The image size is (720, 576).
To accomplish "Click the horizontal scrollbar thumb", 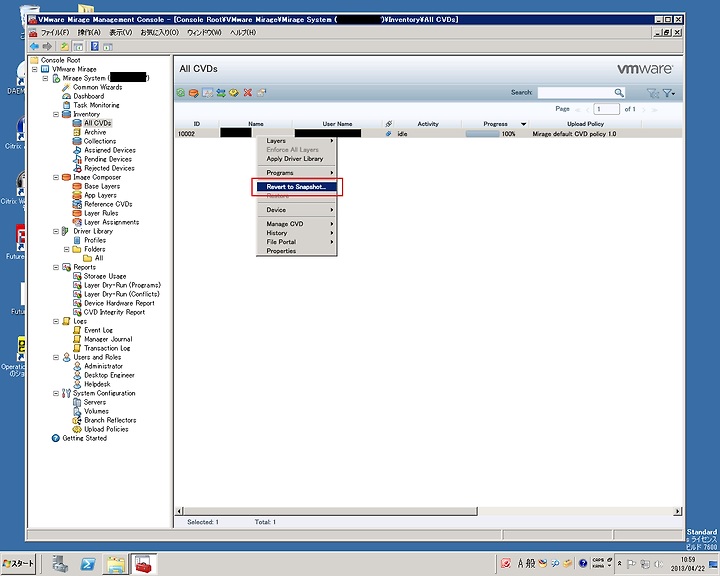I will pyautogui.click(x=331, y=511).
